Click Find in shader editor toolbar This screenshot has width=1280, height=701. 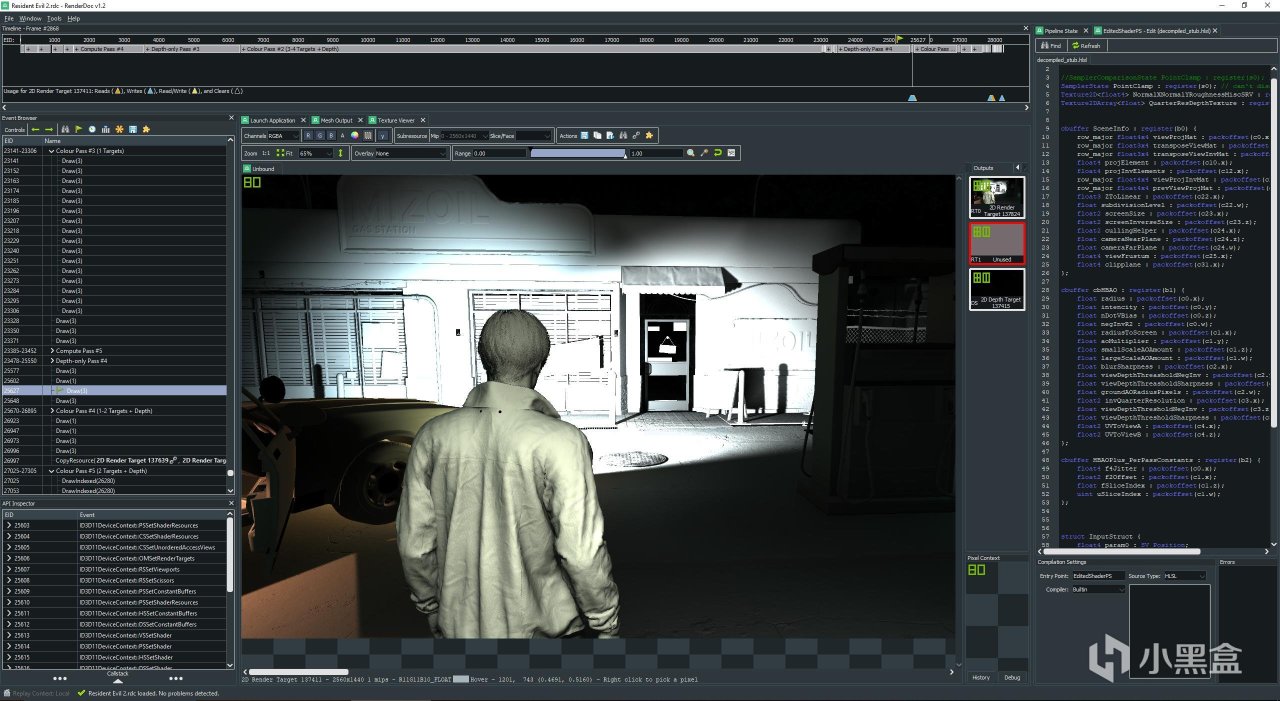[1051, 46]
